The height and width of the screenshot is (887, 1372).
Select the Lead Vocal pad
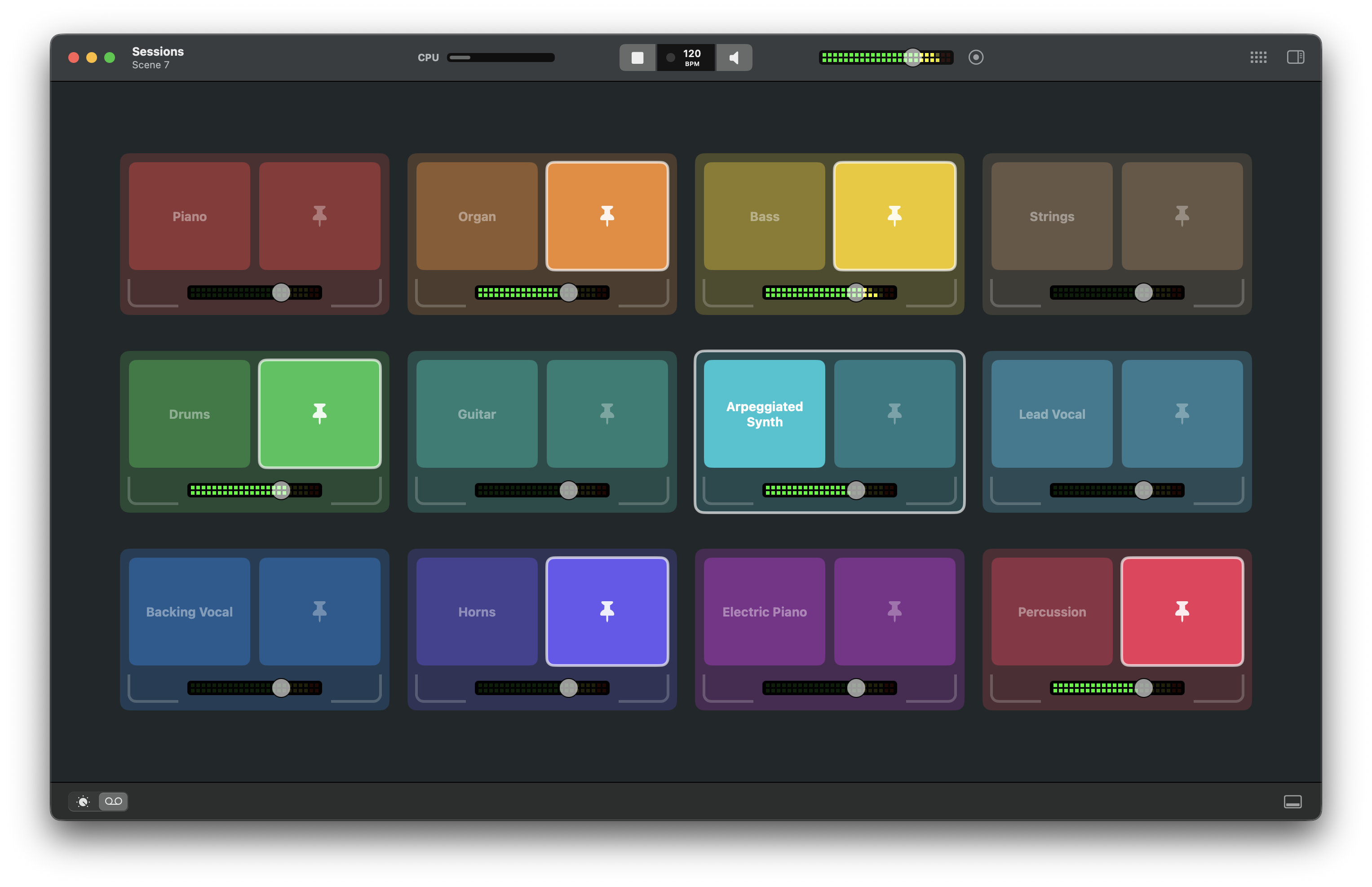pyautogui.click(x=1051, y=413)
